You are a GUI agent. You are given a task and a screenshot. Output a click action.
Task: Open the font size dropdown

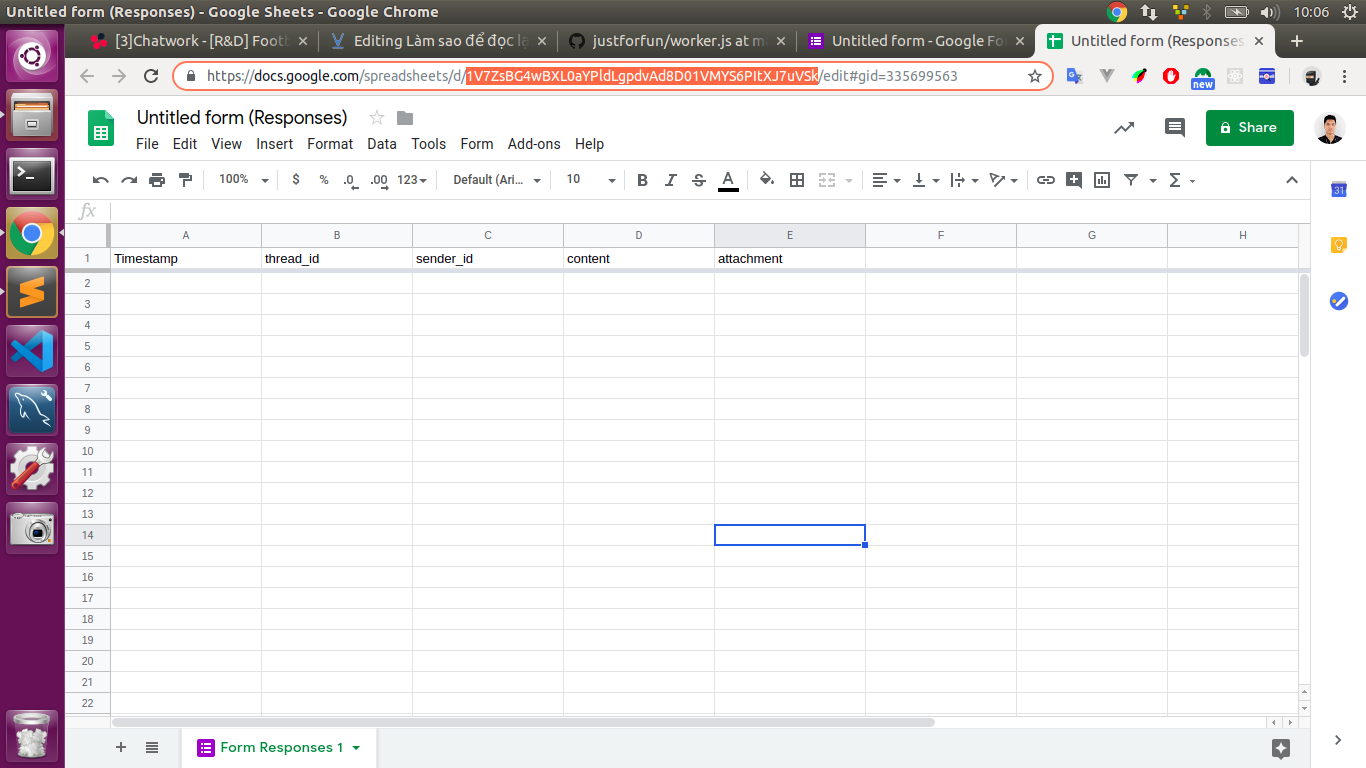click(x=591, y=180)
